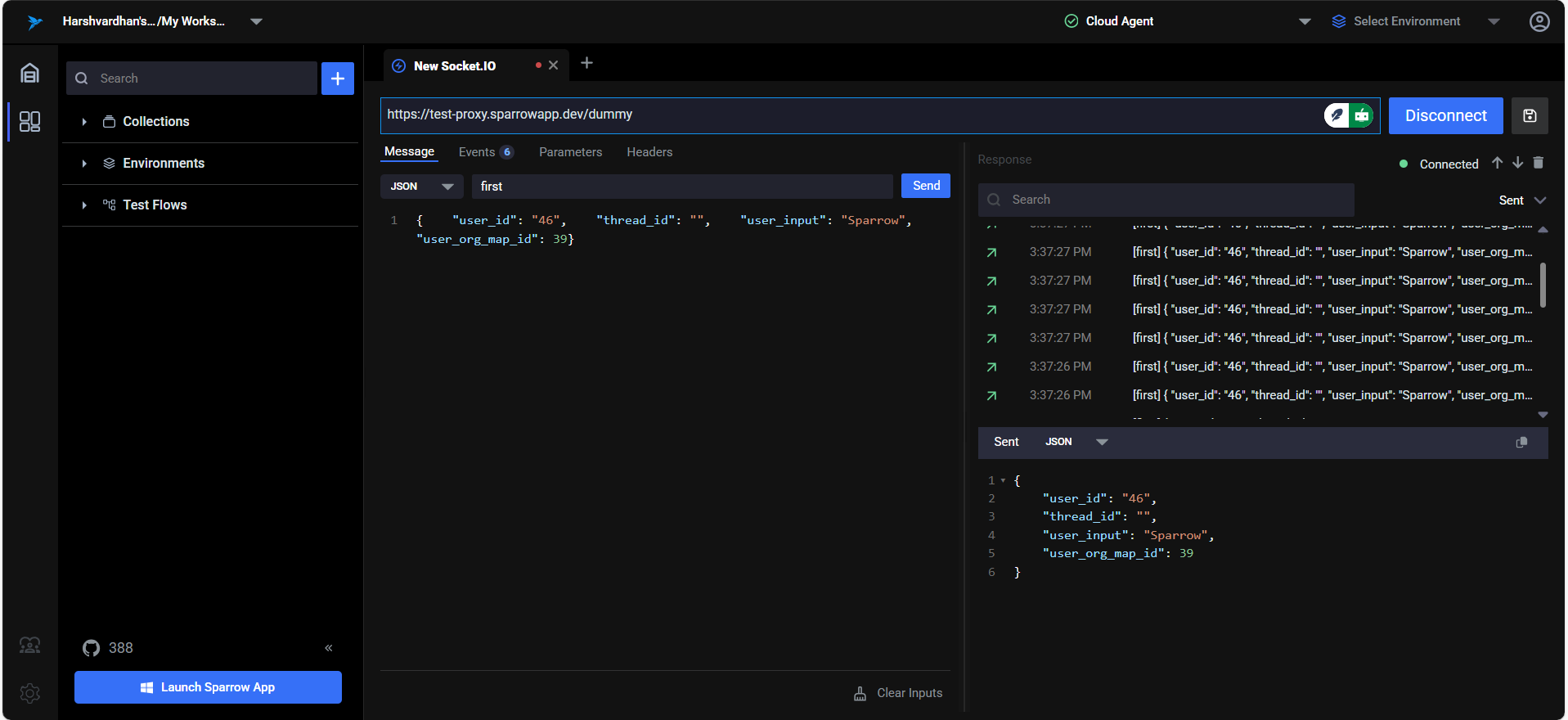Click the Test Flows icon

[109, 205]
